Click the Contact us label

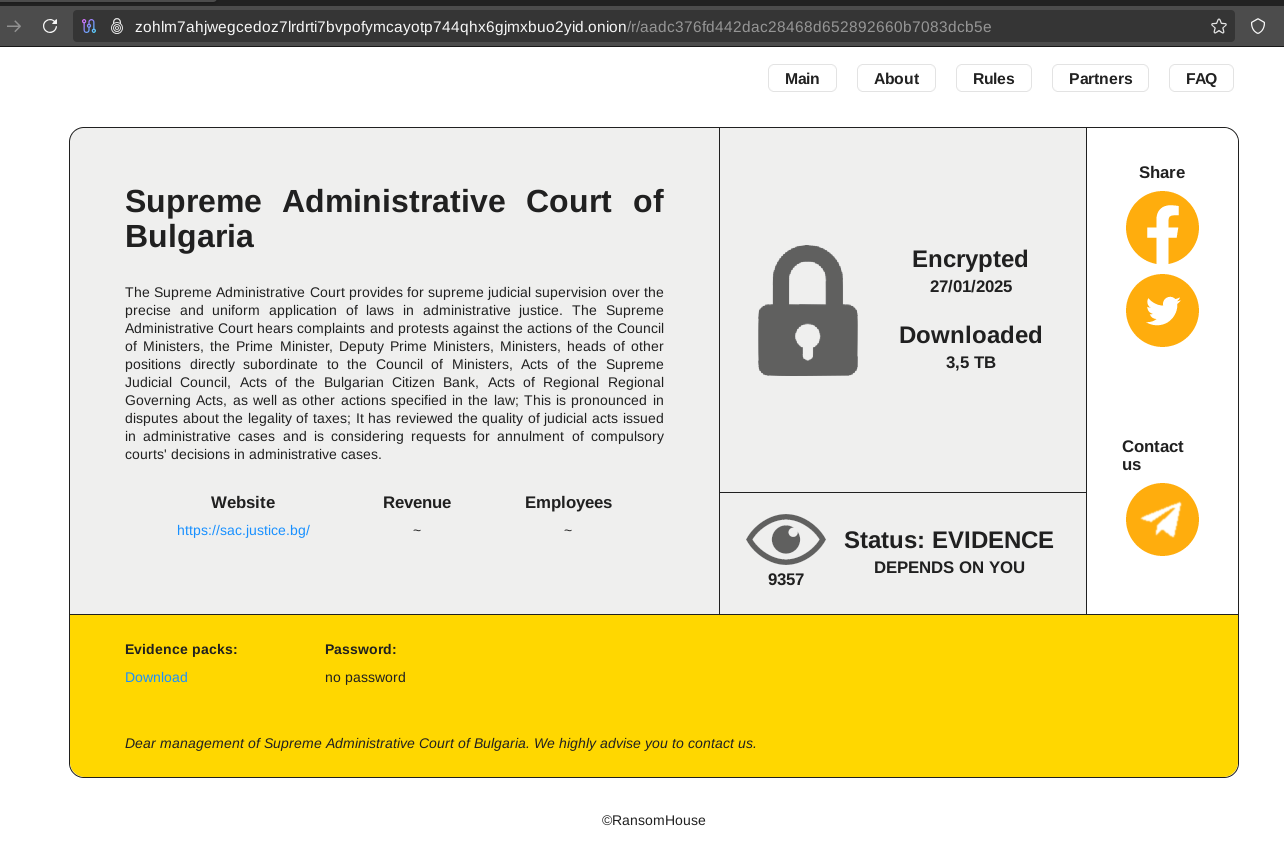point(1153,455)
